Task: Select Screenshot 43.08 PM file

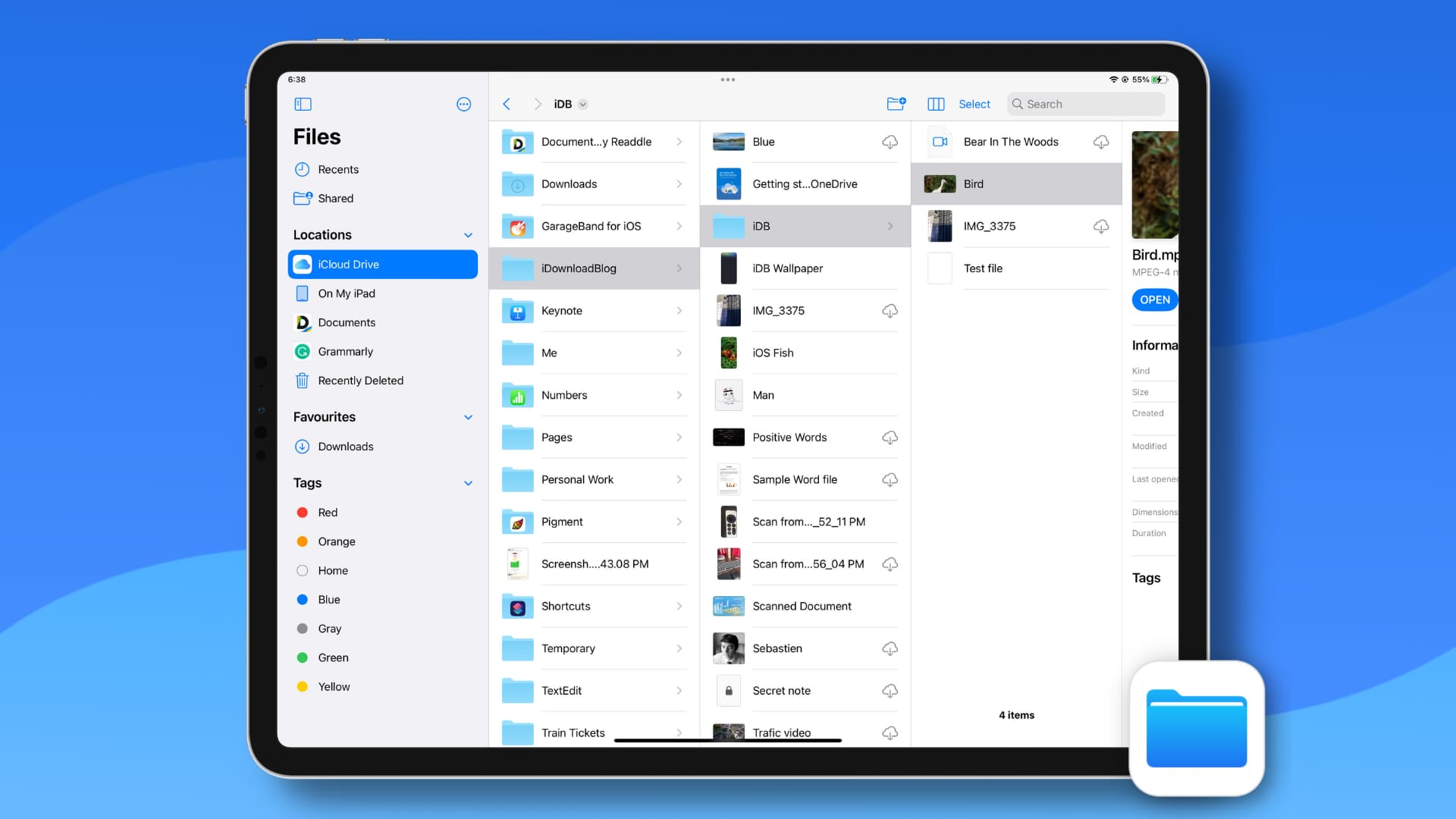Action: pyautogui.click(x=594, y=564)
